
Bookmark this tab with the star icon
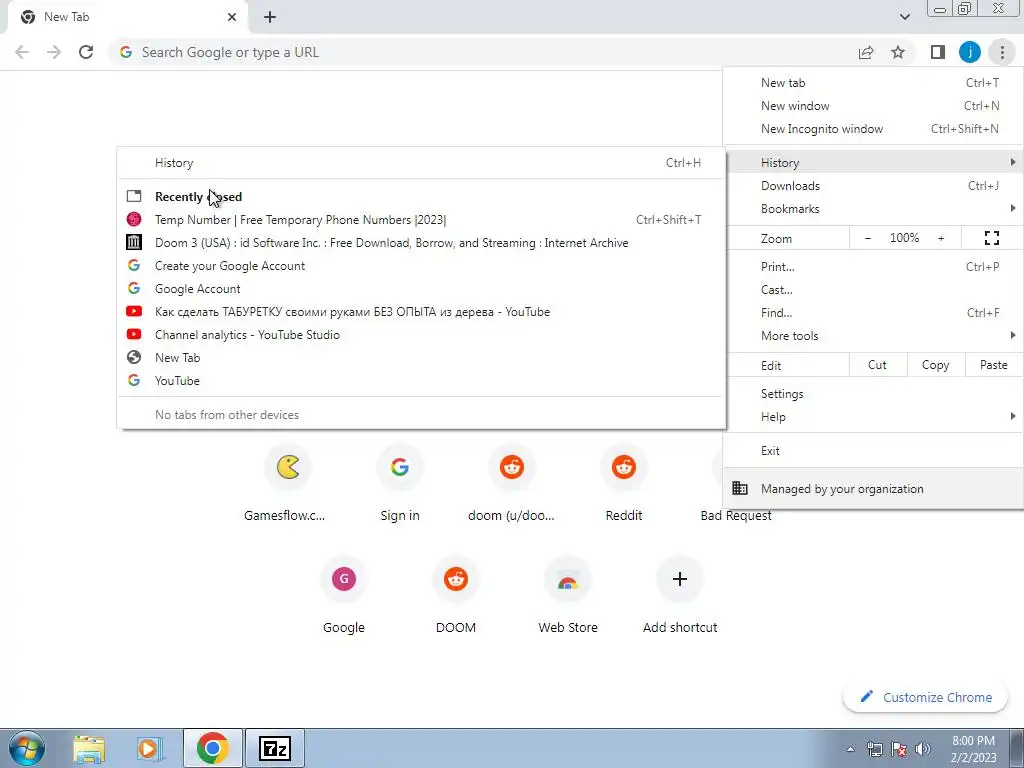[898, 52]
